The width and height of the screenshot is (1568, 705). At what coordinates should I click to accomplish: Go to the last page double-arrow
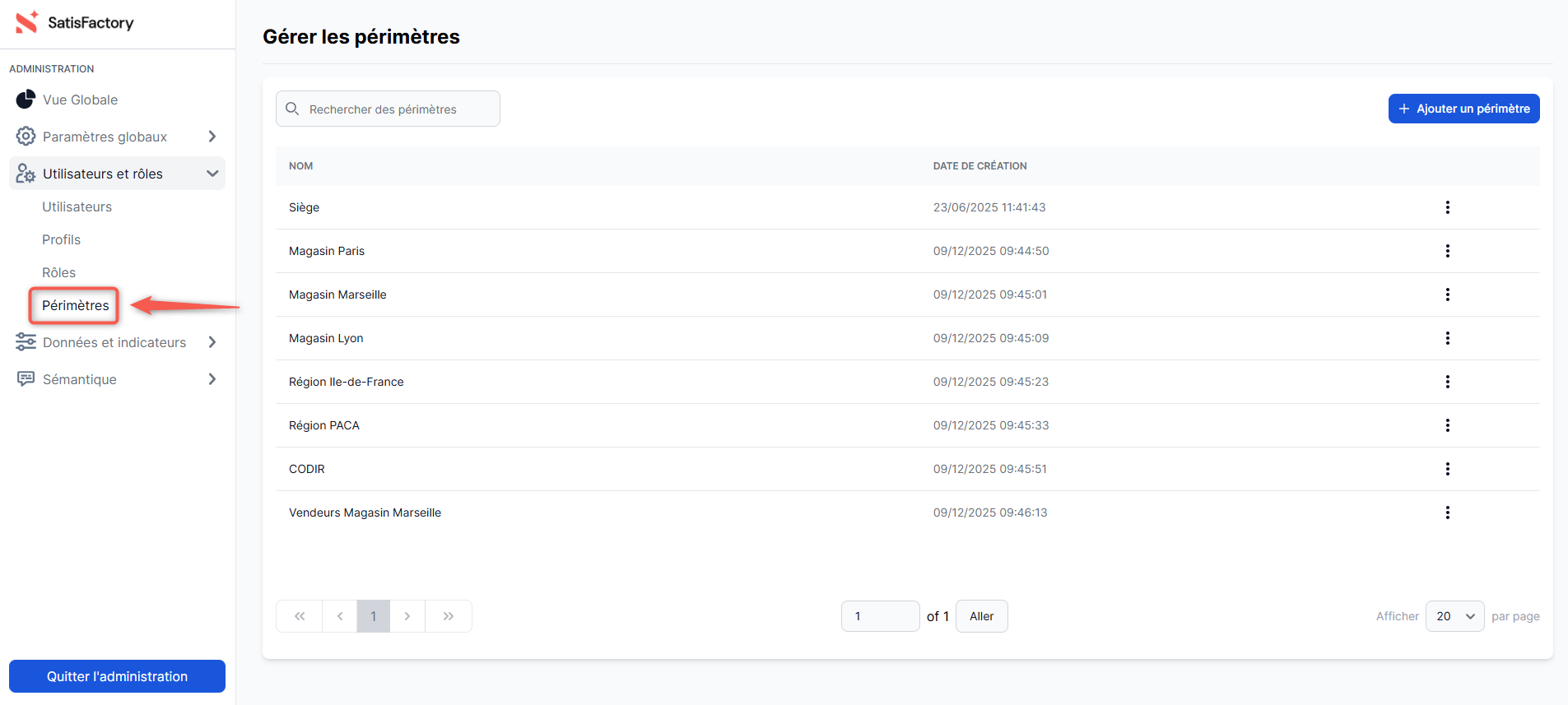448,616
